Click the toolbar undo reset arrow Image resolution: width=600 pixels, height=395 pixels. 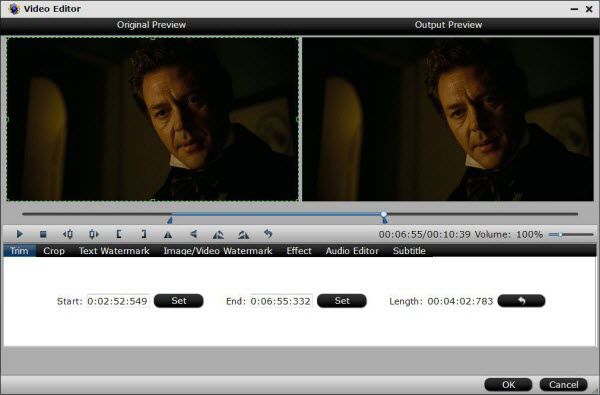268,233
